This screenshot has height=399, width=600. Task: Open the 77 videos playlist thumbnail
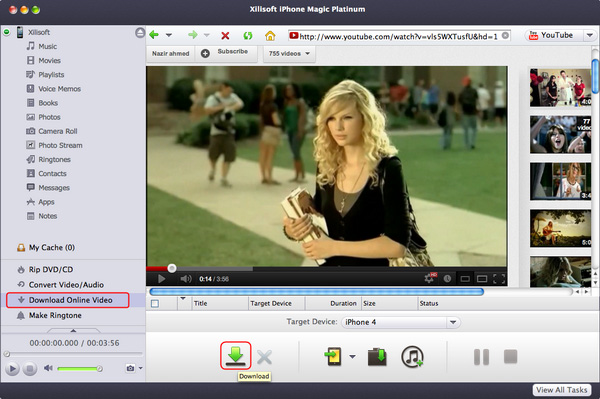[x=560, y=135]
